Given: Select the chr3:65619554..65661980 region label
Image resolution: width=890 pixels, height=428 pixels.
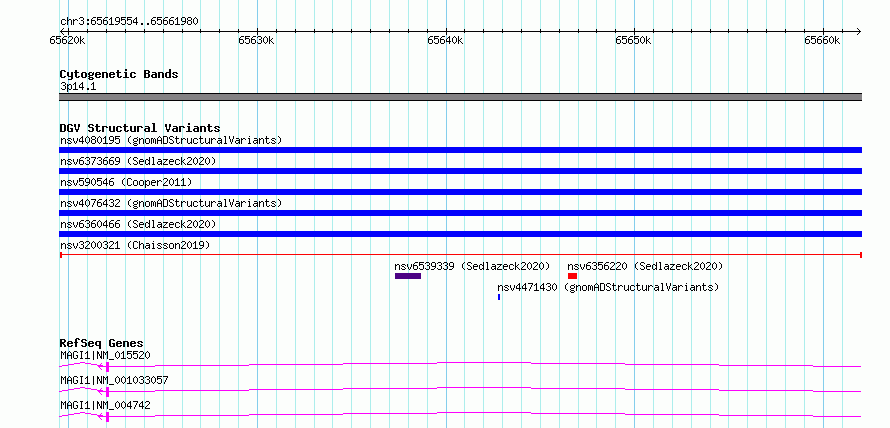Looking at the screenshot, I should [x=129, y=21].
